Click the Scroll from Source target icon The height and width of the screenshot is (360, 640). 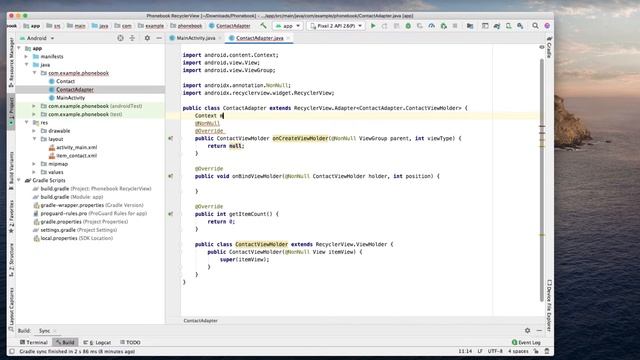(x=120, y=38)
